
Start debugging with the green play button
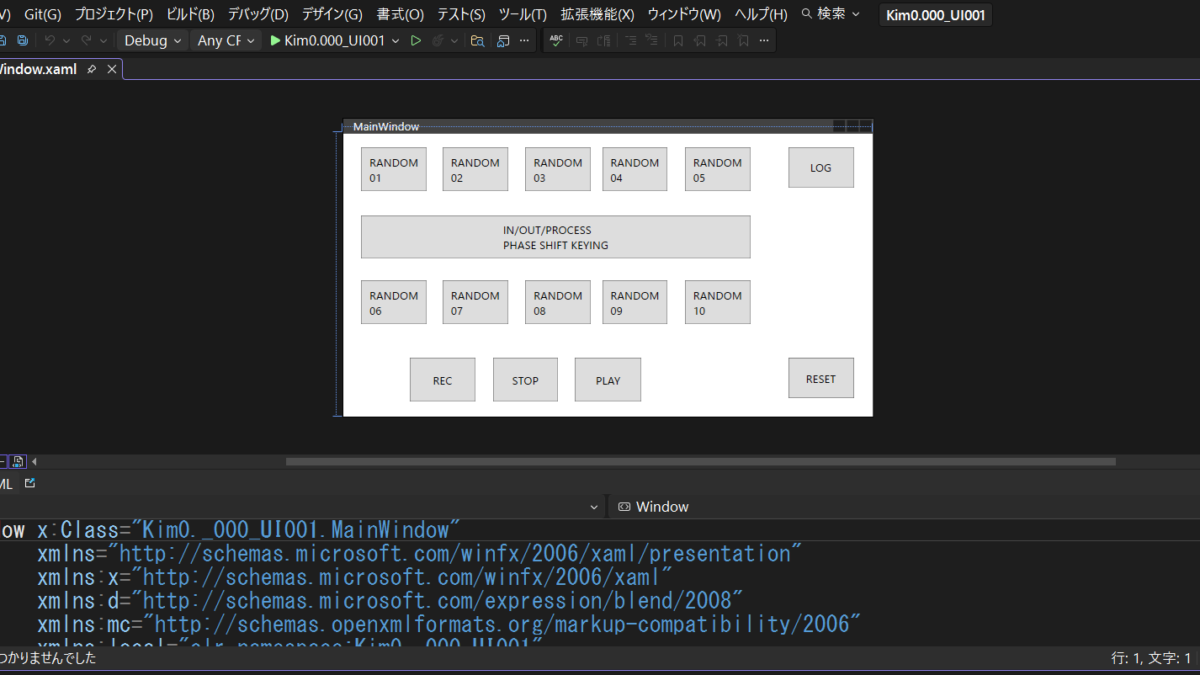[x=276, y=41]
